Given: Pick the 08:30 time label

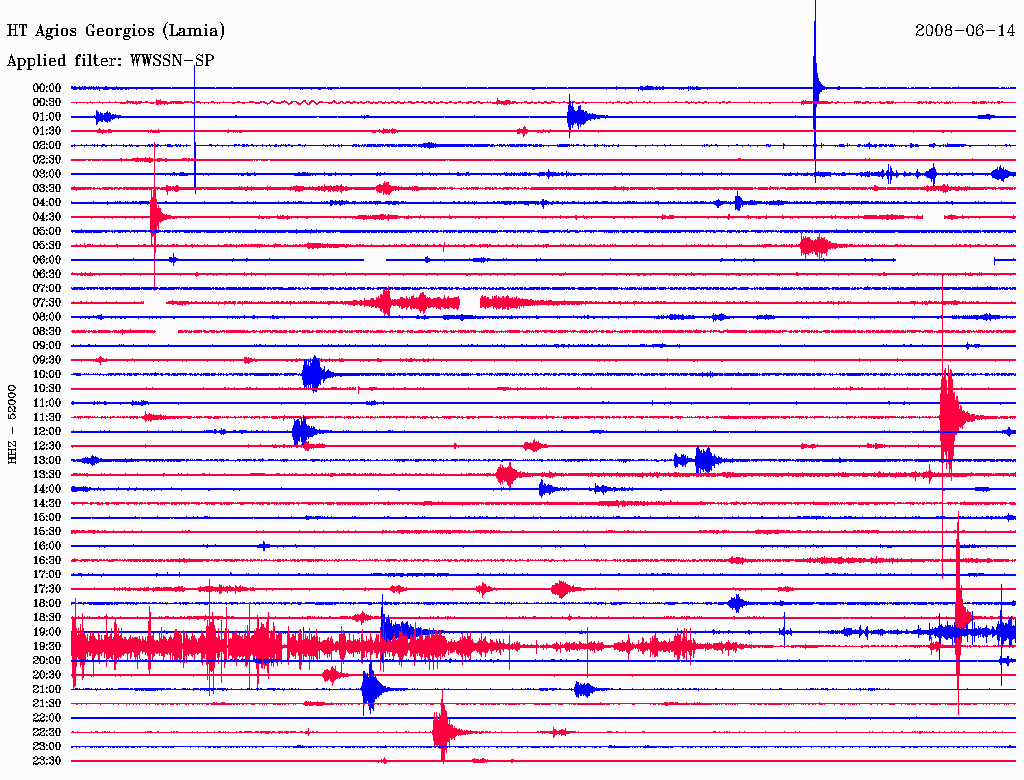Looking at the screenshot, I should point(47,332).
